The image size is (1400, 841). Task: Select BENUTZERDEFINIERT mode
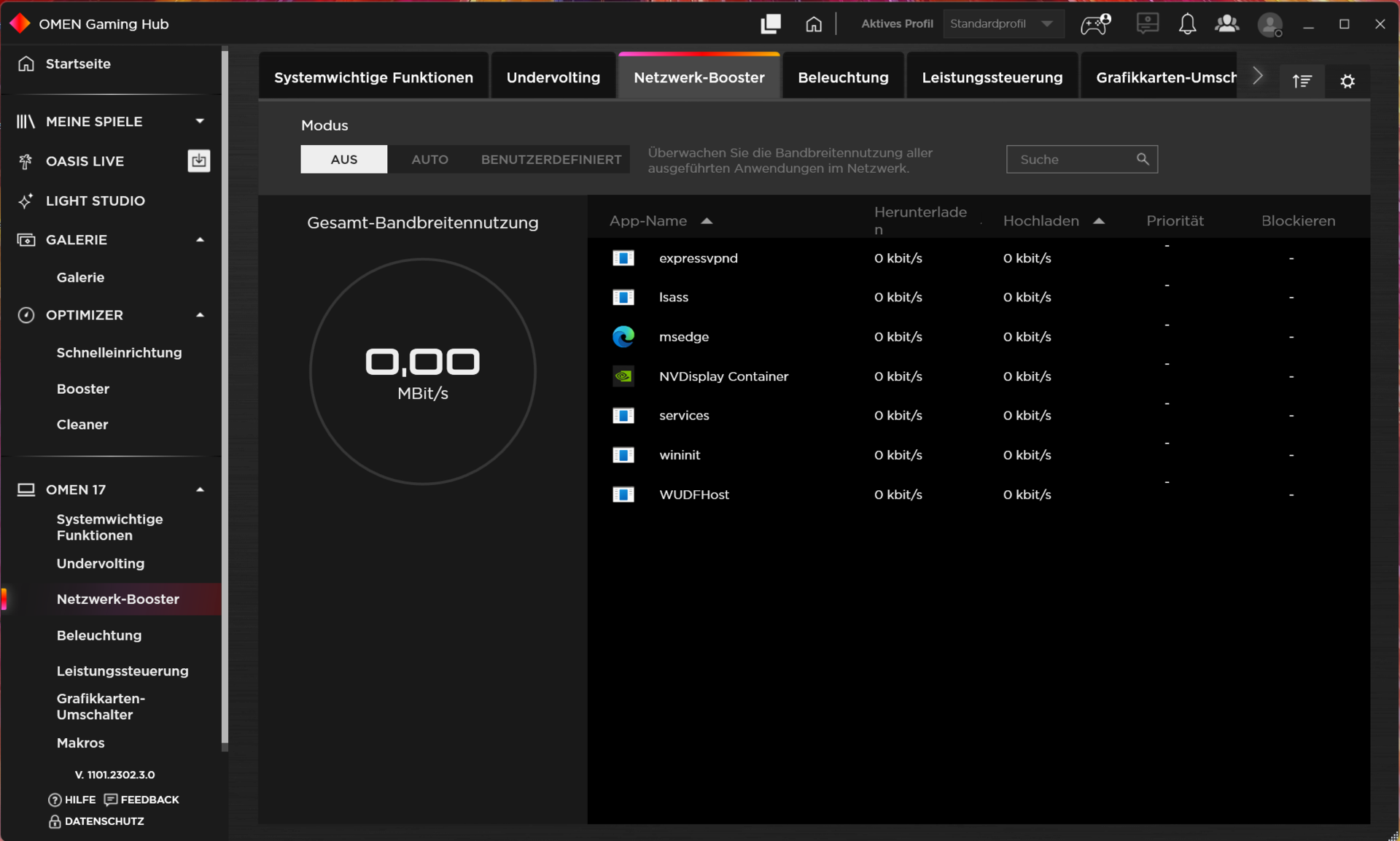(x=551, y=159)
